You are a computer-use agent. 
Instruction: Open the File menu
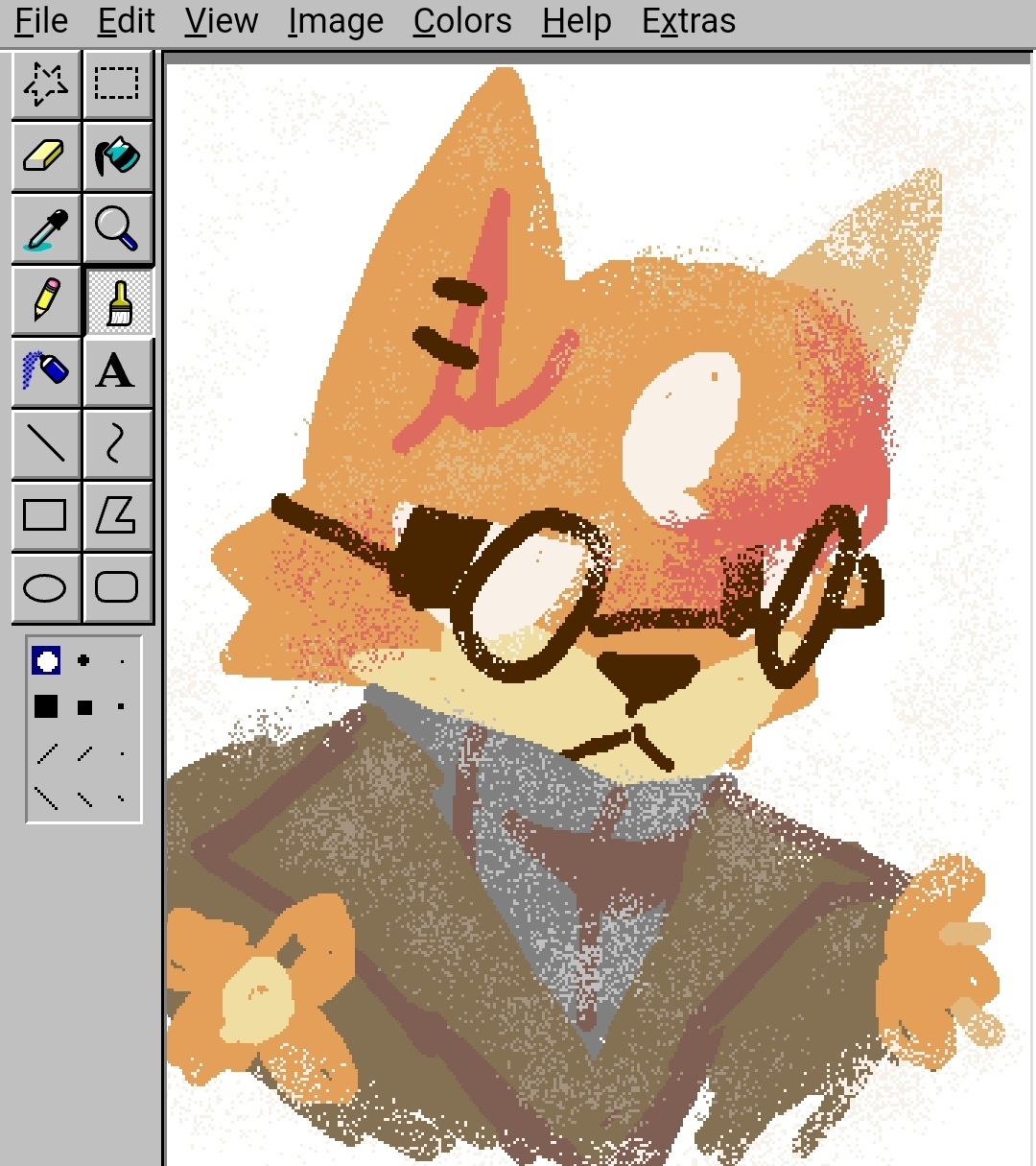click(x=41, y=21)
